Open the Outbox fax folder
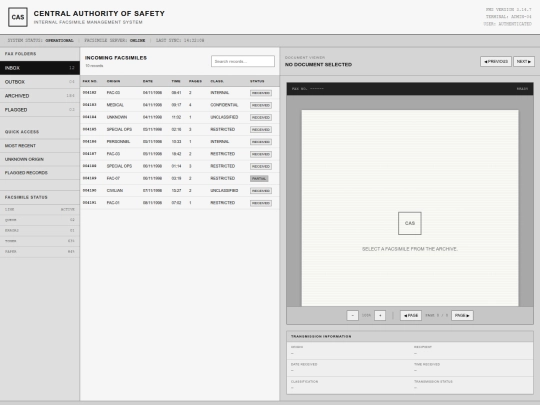Screen dimensions: 540x405 click(40, 82)
